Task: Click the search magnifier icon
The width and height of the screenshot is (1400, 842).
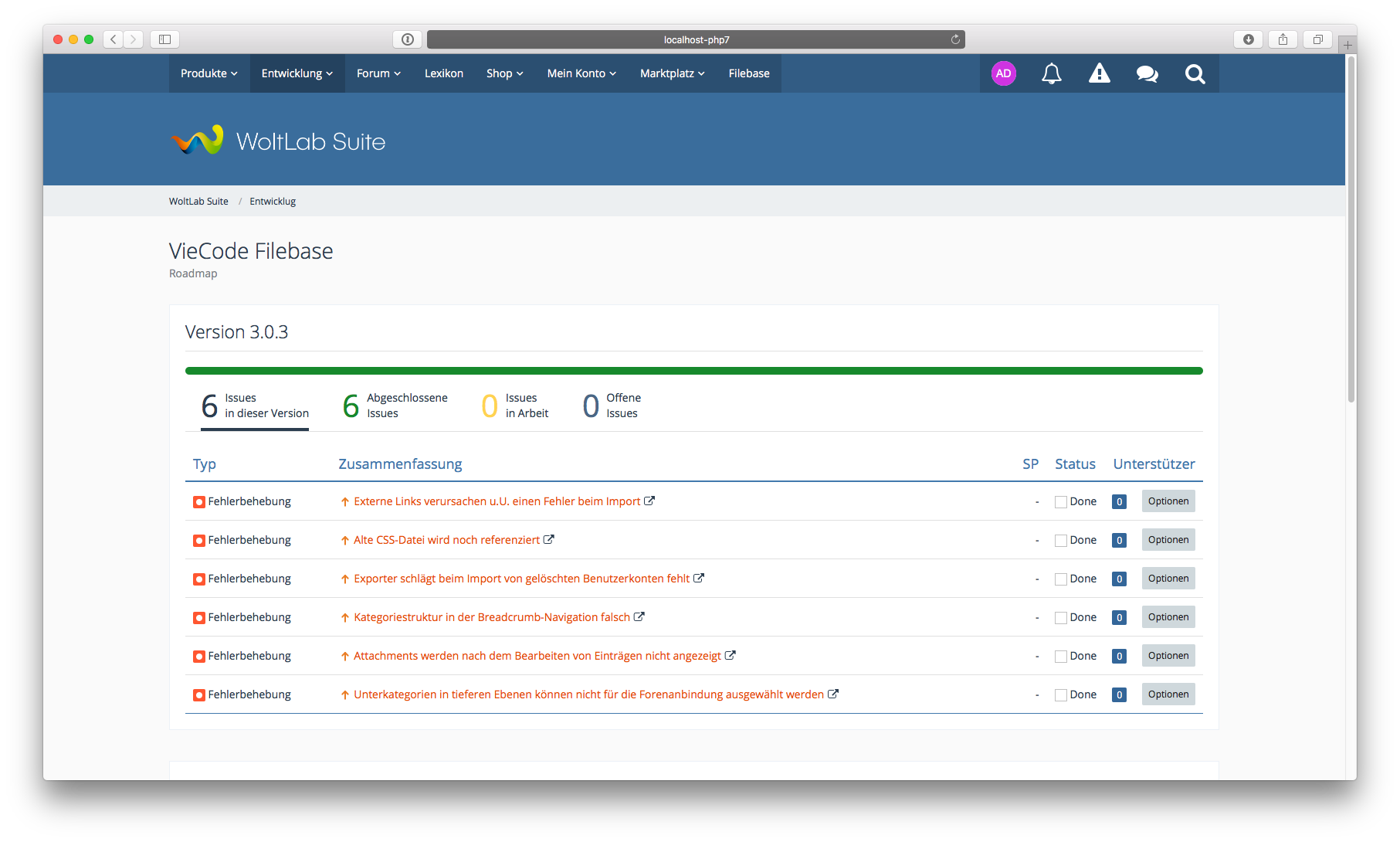Action: coord(1195,73)
